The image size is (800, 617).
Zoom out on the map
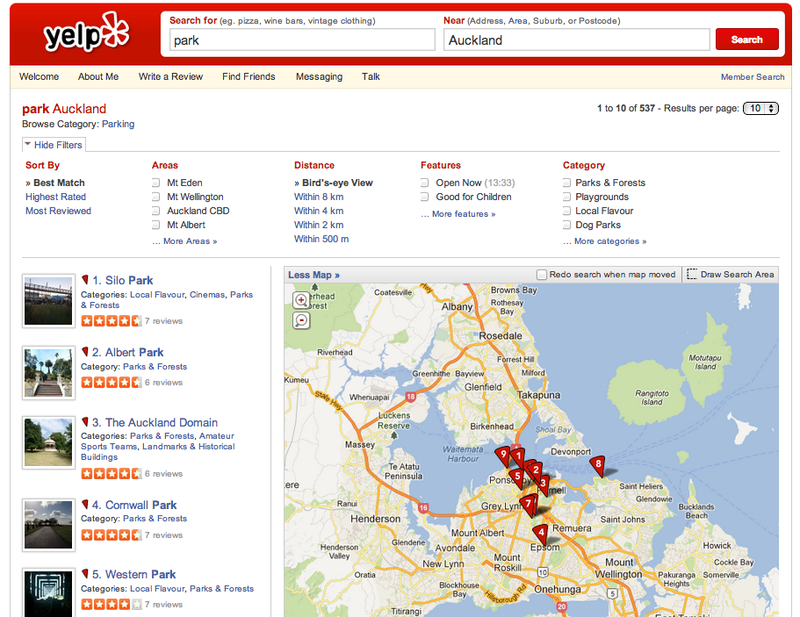(x=301, y=320)
